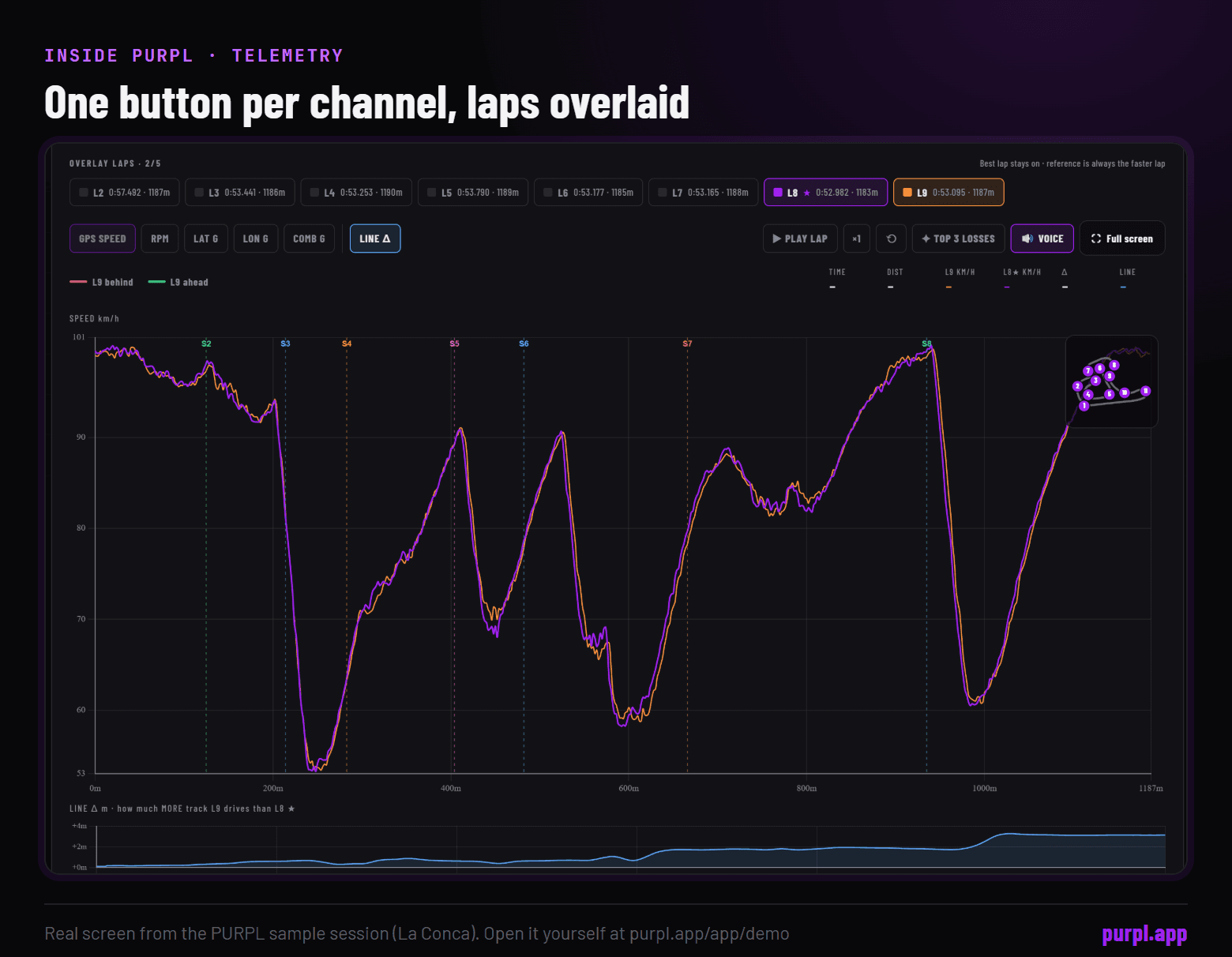Start PLAY LAP playback

point(800,238)
